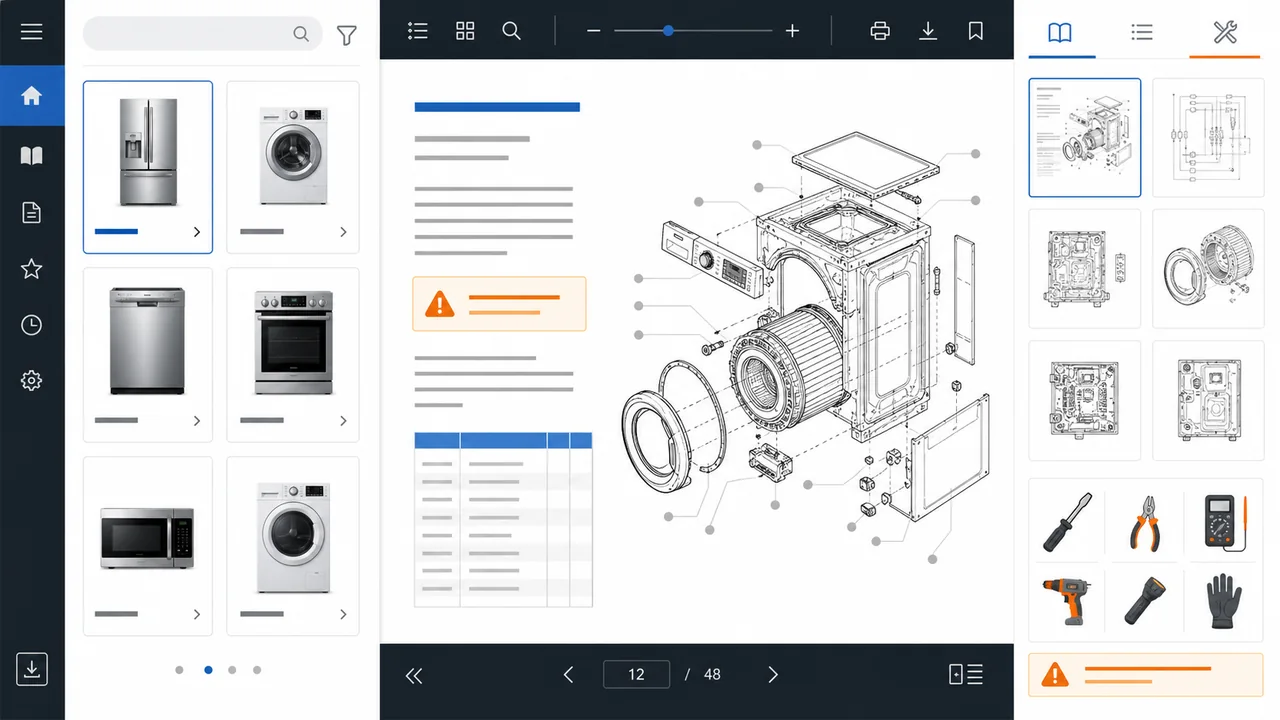
Task: Open history via the clock sidebar icon
Action: click(32, 325)
